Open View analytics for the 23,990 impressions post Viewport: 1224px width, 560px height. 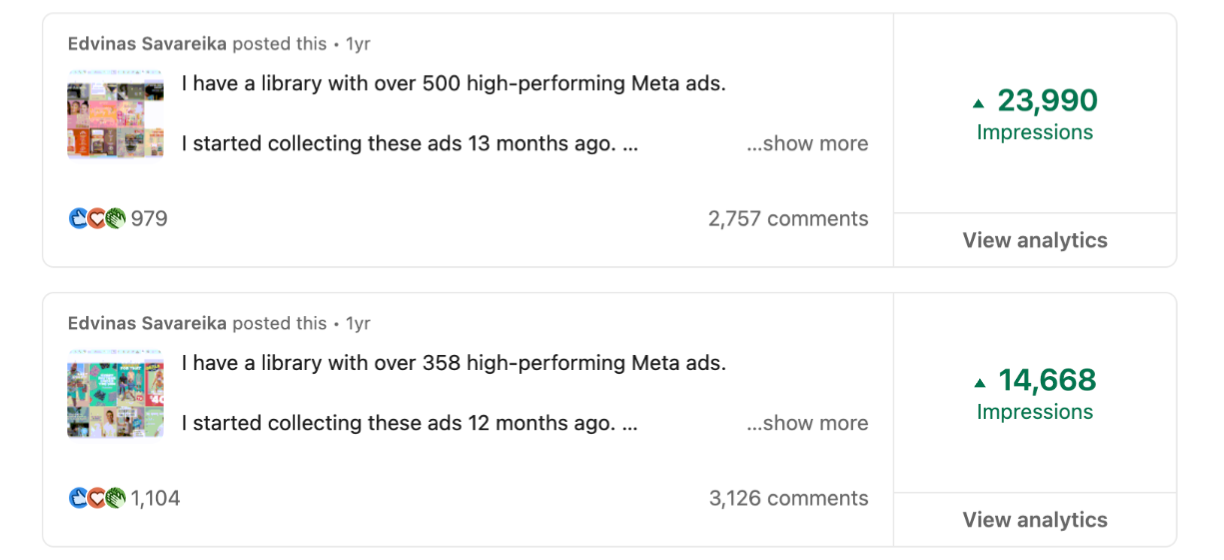coord(1034,240)
